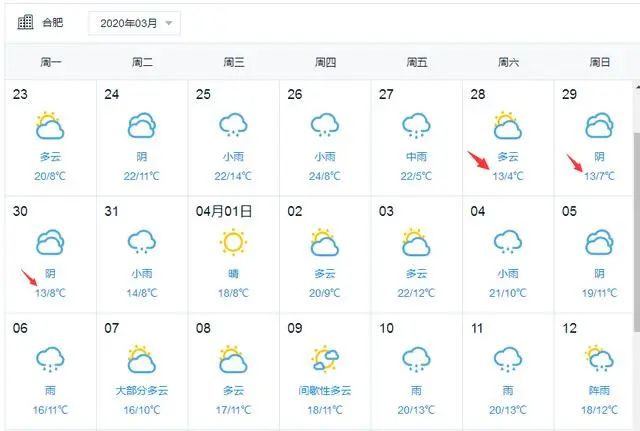Click the 16/10℃ temperature on day 07

(x=142, y=410)
